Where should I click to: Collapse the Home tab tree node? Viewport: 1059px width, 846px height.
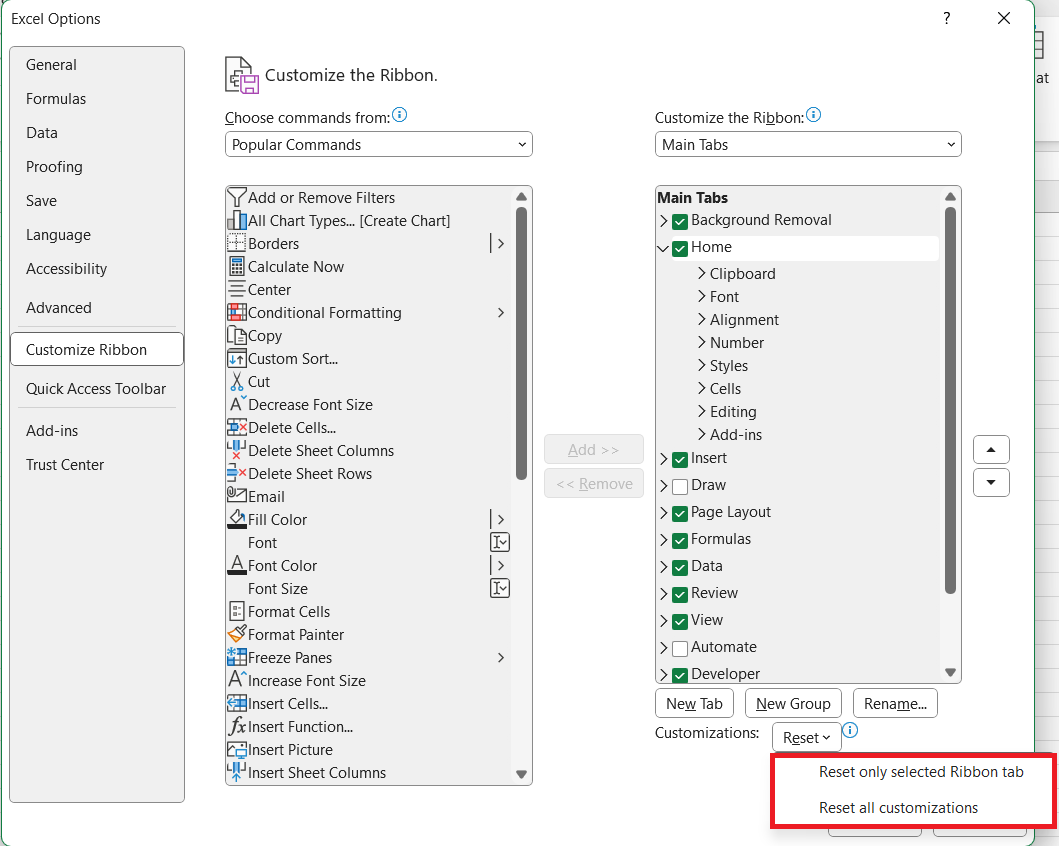point(663,248)
